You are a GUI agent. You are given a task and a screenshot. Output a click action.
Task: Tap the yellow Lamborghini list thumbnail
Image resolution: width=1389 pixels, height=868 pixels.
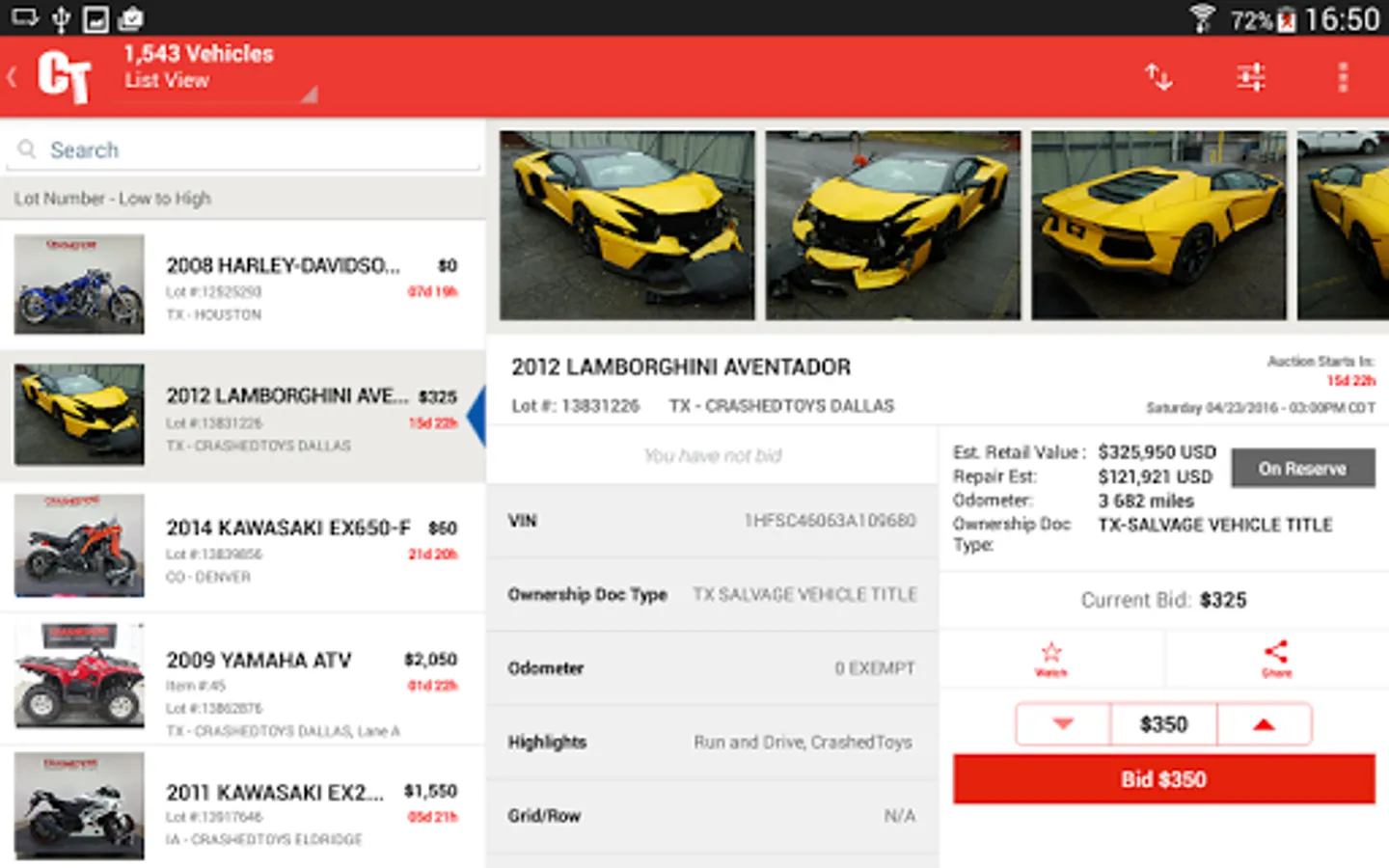point(79,415)
